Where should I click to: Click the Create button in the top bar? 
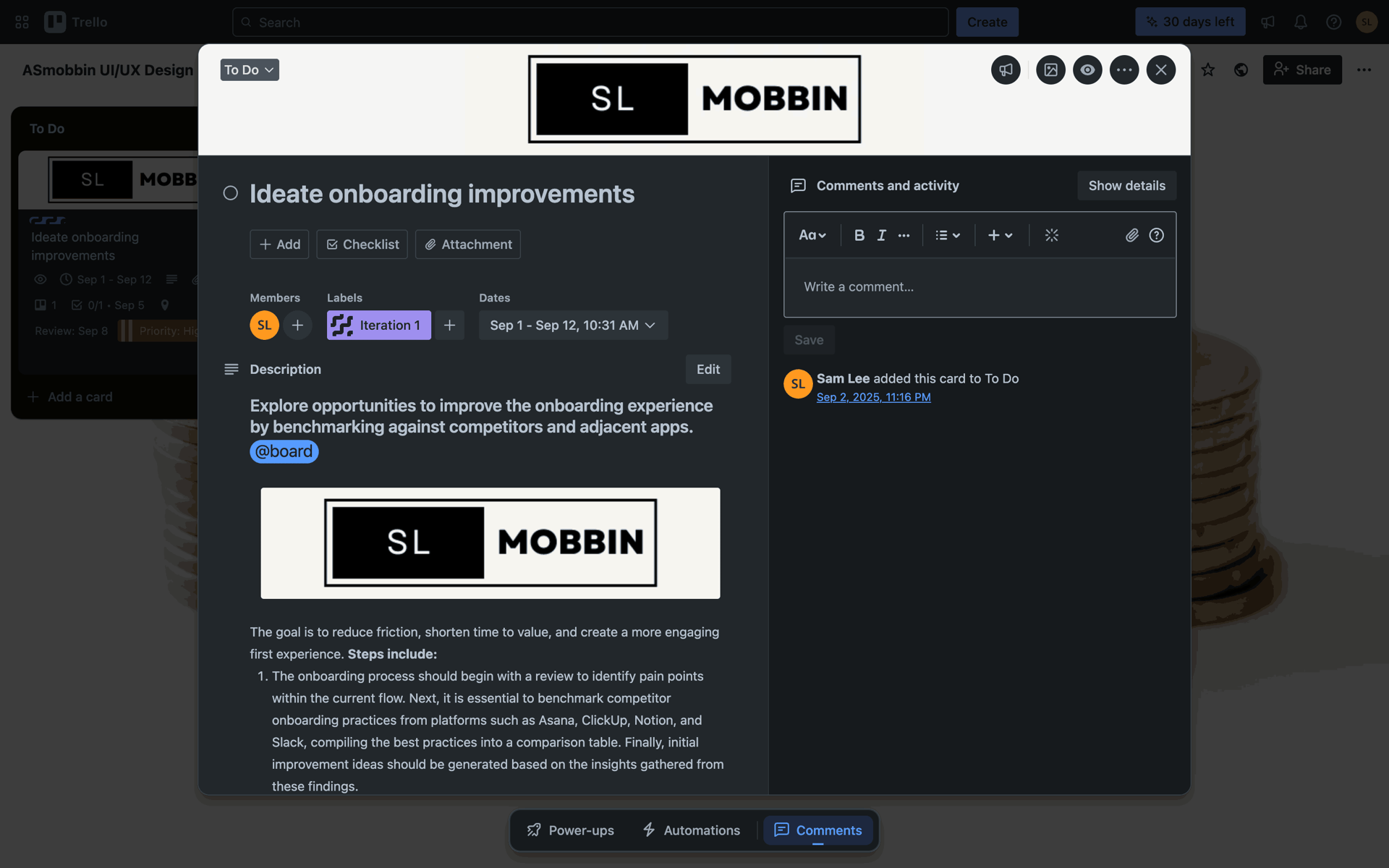tap(987, 22)
